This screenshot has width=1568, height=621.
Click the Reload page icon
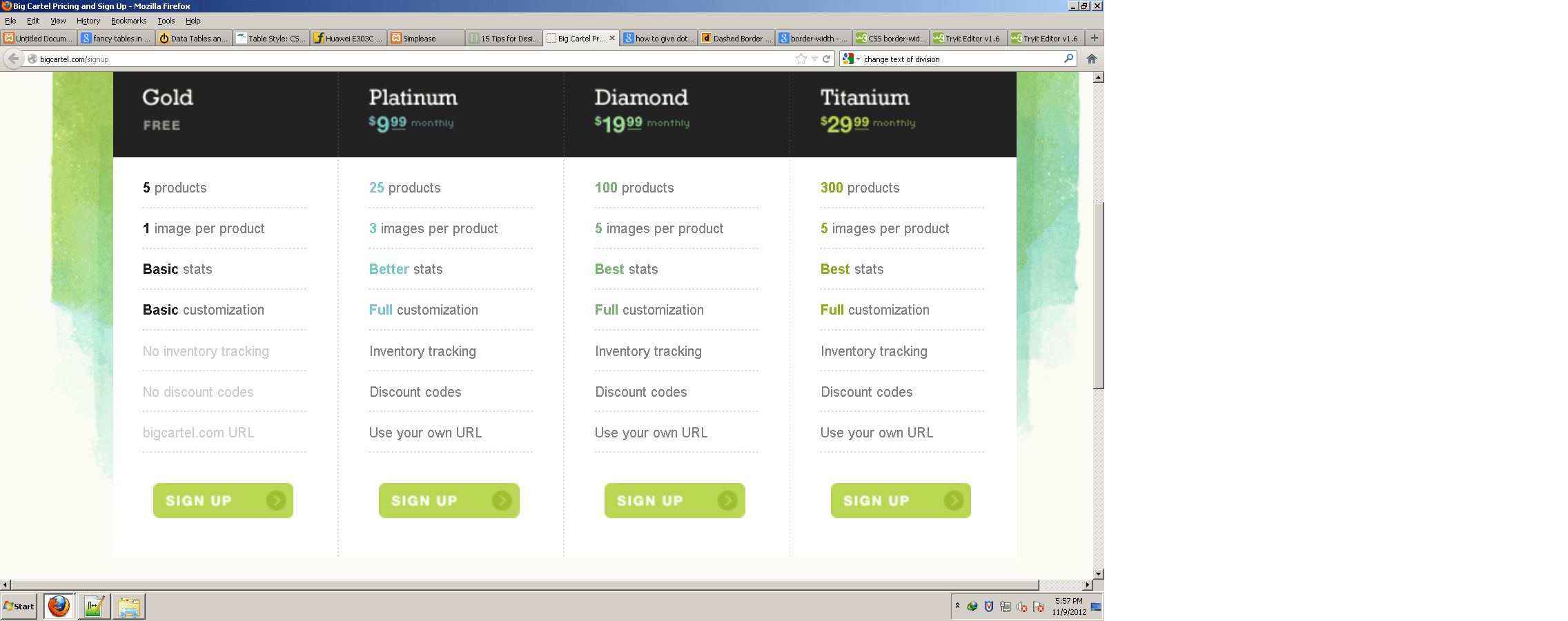[x=827, y=59]
